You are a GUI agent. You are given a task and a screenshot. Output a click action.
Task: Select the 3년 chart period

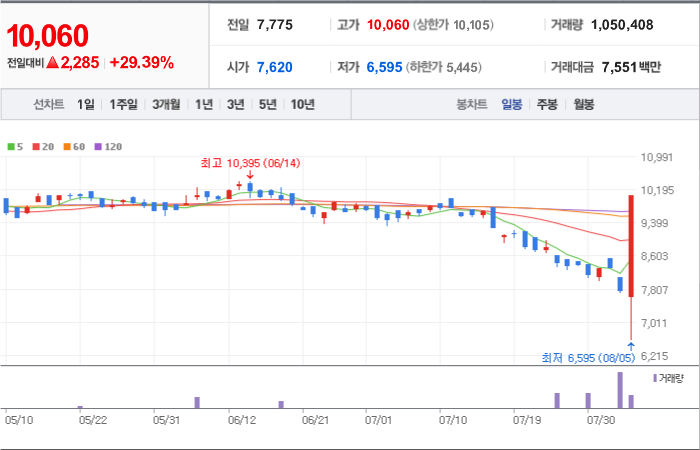pyautogui.click(x=235, y=105)
